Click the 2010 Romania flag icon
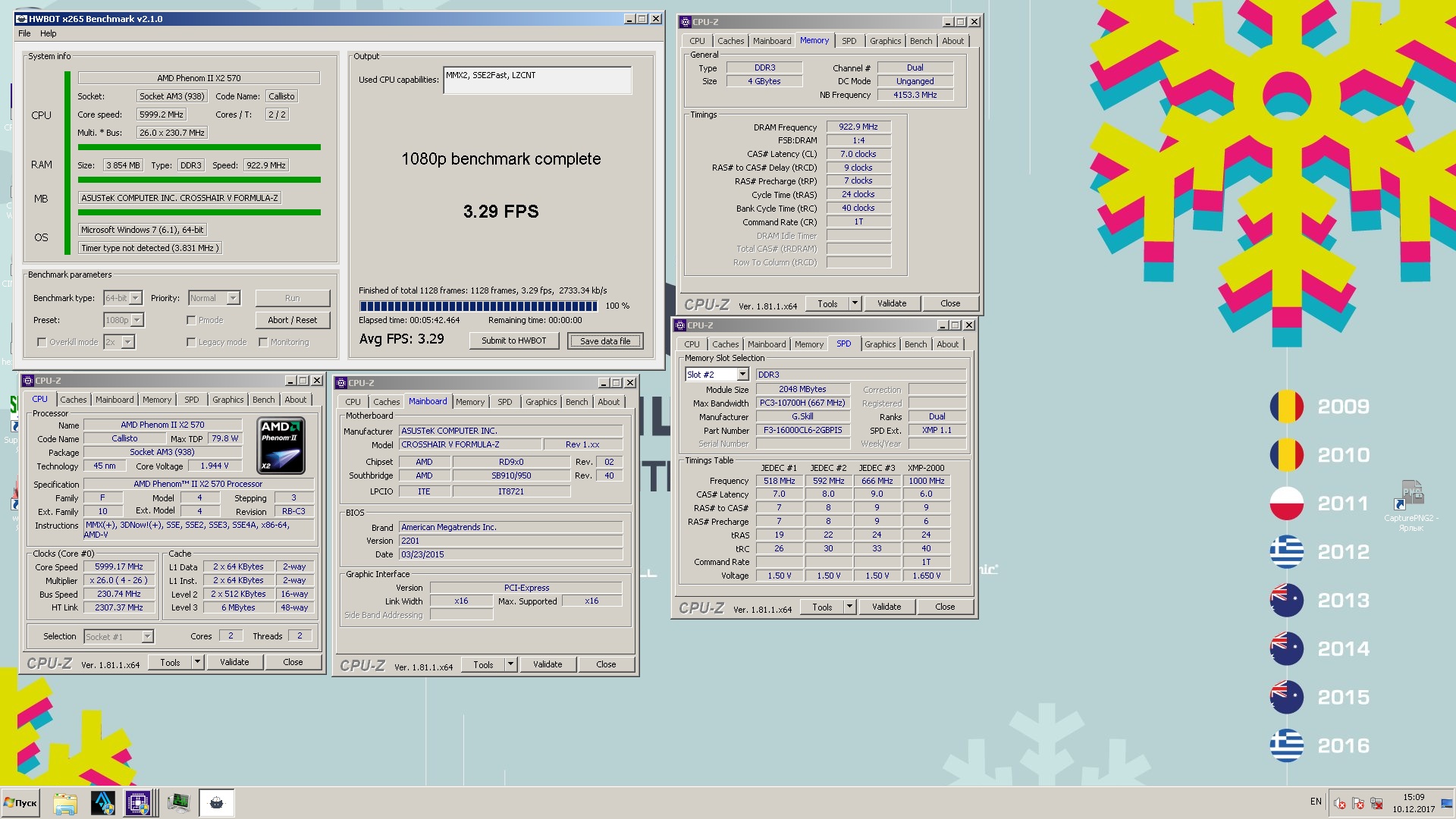This screenshot has width=1456, height=819. [1287, 455]
